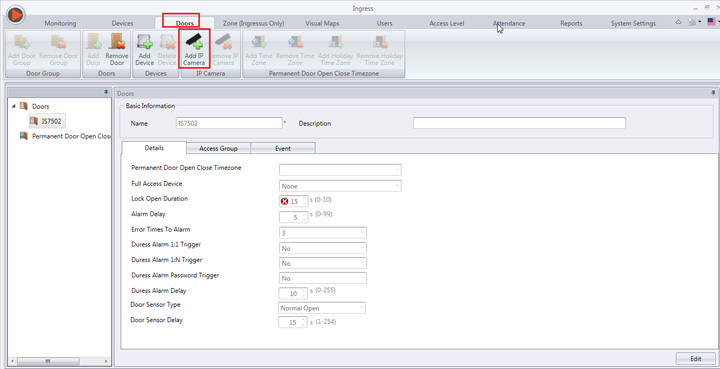720x369 pixels.
Task: Click the Edit button
Action: click(x=696, y=358)
